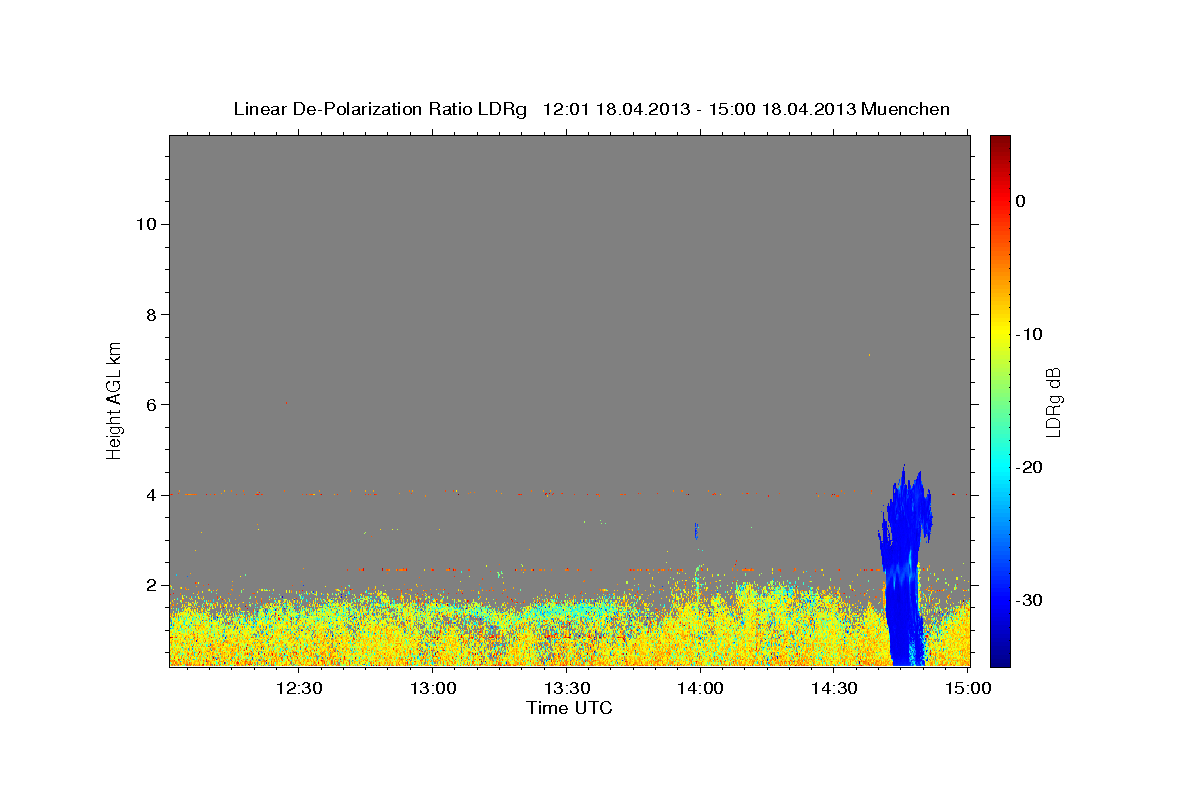Click colorbar tick value -10
The image size is (1200, 800).
[1029, 334]
